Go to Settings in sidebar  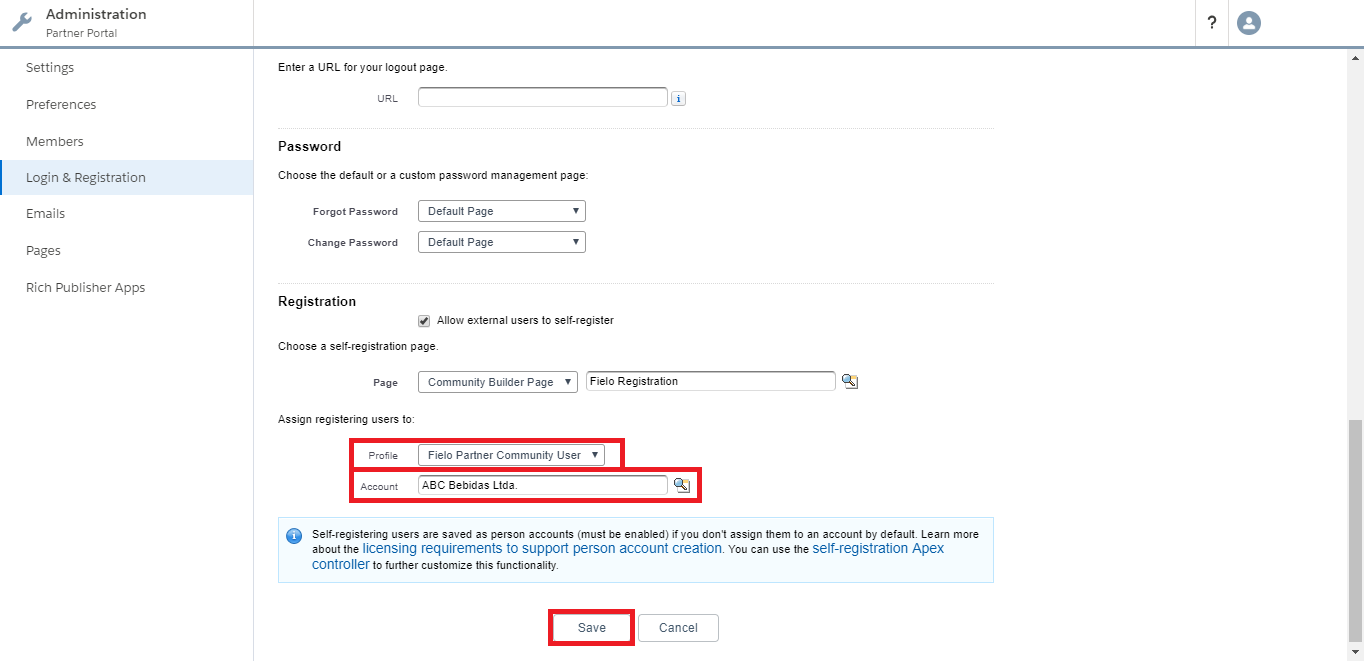click(x=50, y=68)
